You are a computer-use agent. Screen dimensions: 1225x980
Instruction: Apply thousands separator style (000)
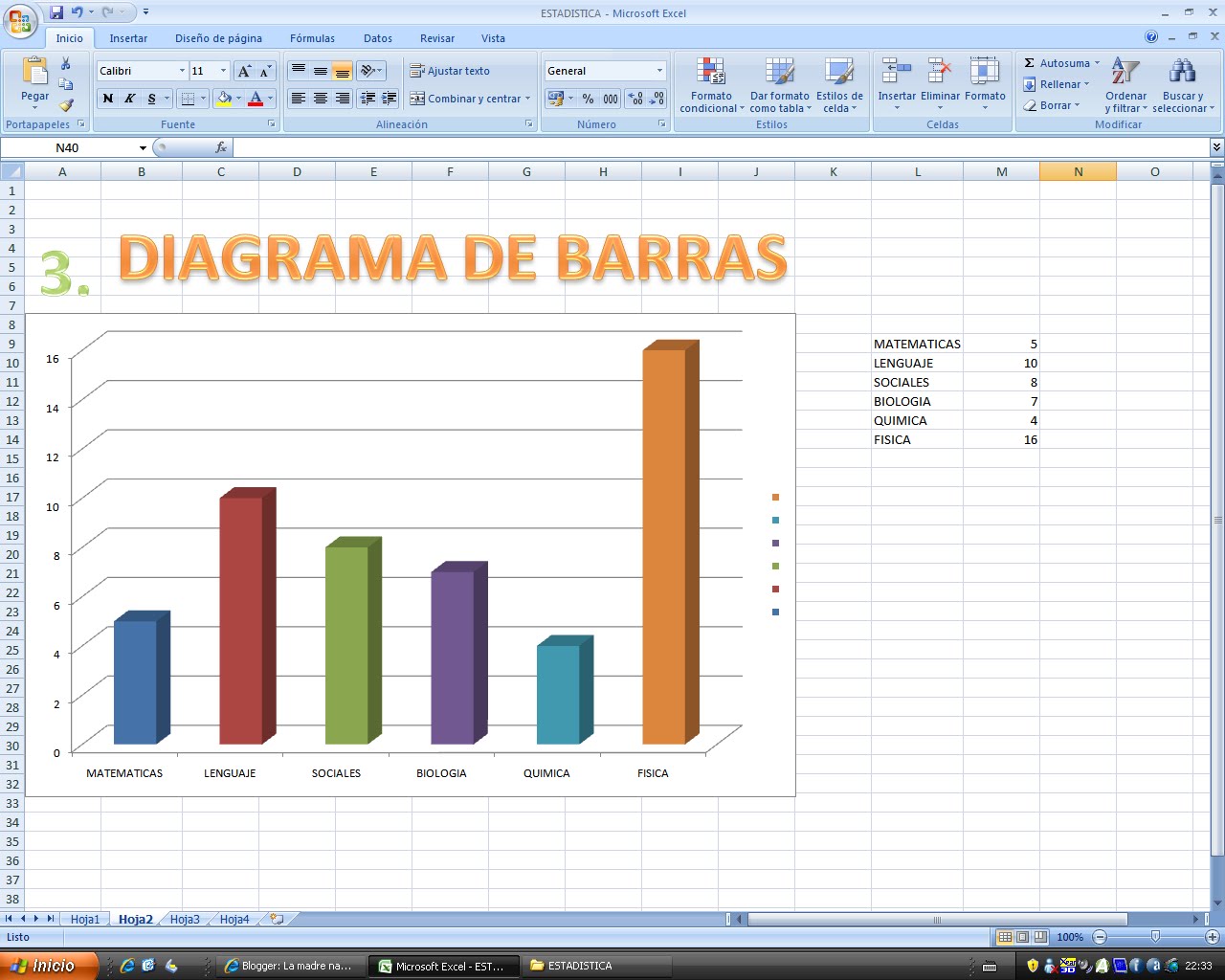coord(610,99)
